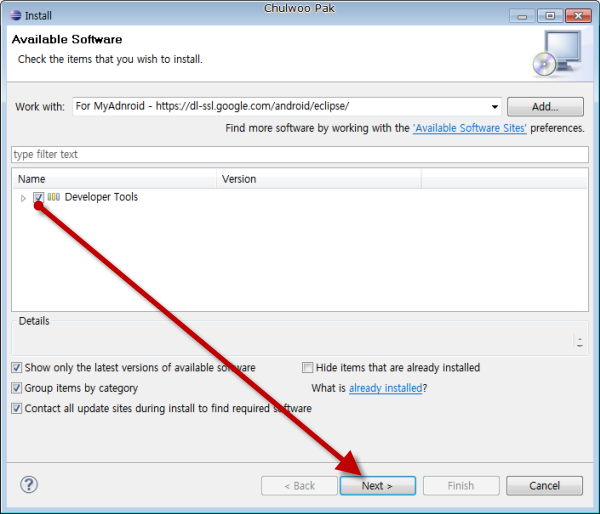This screenshot has width=600, height=514.
Task: Close the Install dialog with X
Action: (578, 16)
